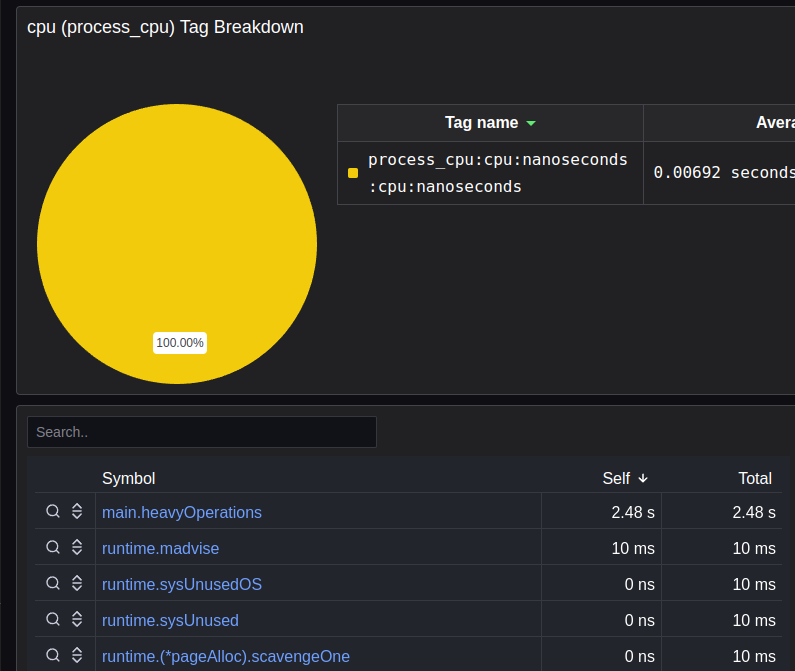Viewport: 795px width, 671px height.
Task: Click magnifier icon for scavengeOne row
Action: (53, 656)
